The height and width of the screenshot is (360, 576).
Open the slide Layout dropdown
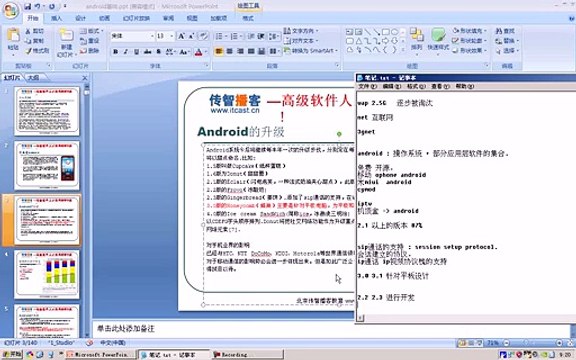(91, 31)
